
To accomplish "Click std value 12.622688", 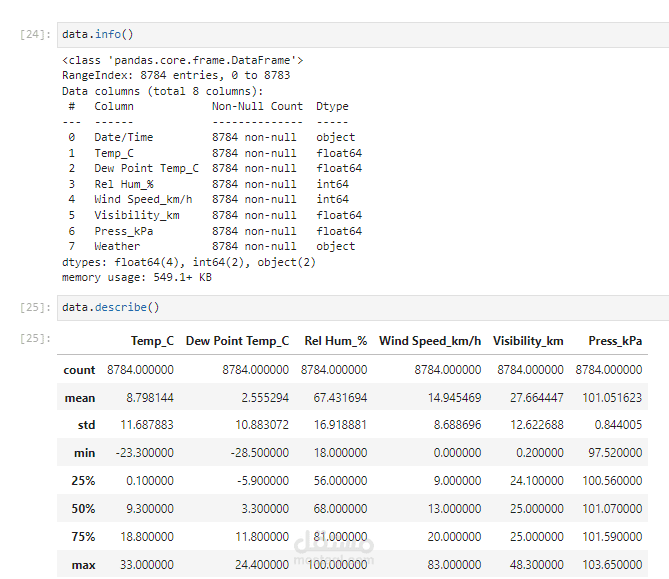I will 537,425.
